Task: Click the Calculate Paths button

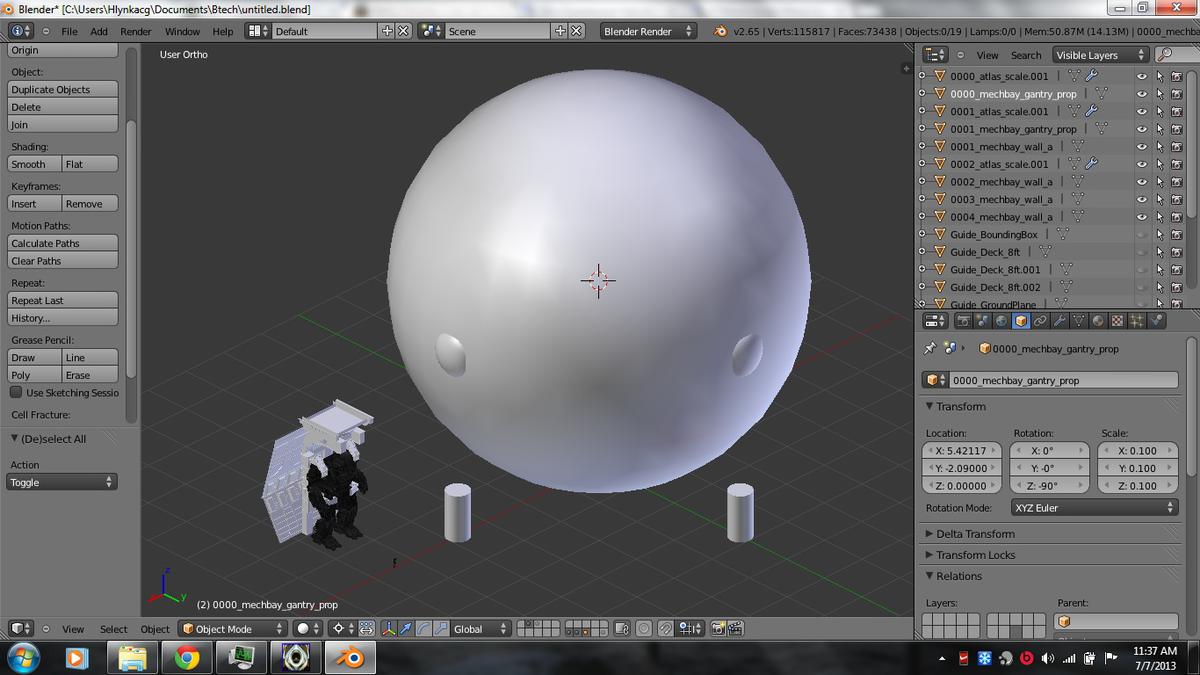Action: pyautogui.click(x=62, y=243)
